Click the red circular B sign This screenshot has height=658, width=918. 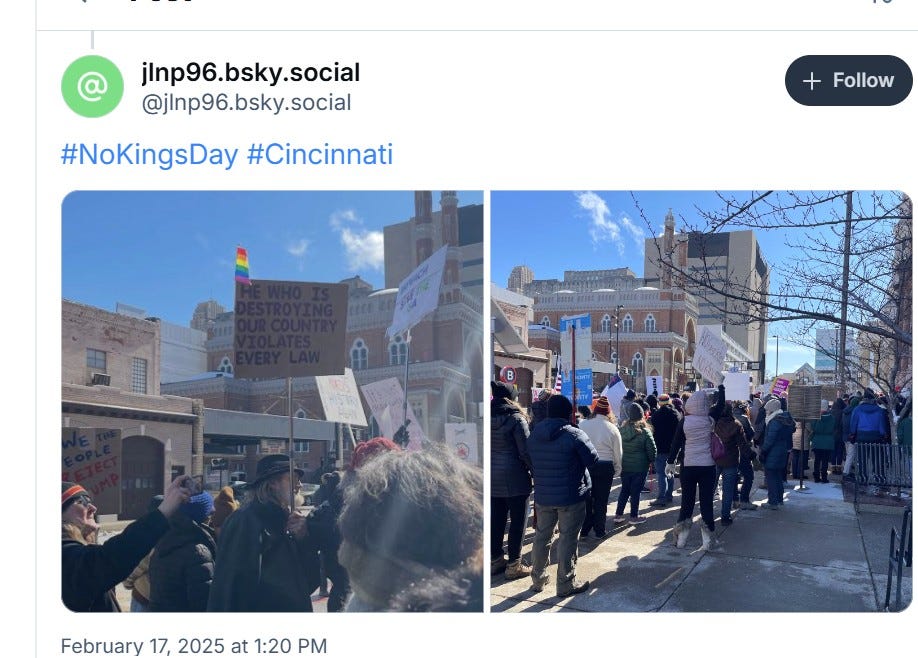click(508, 374)
